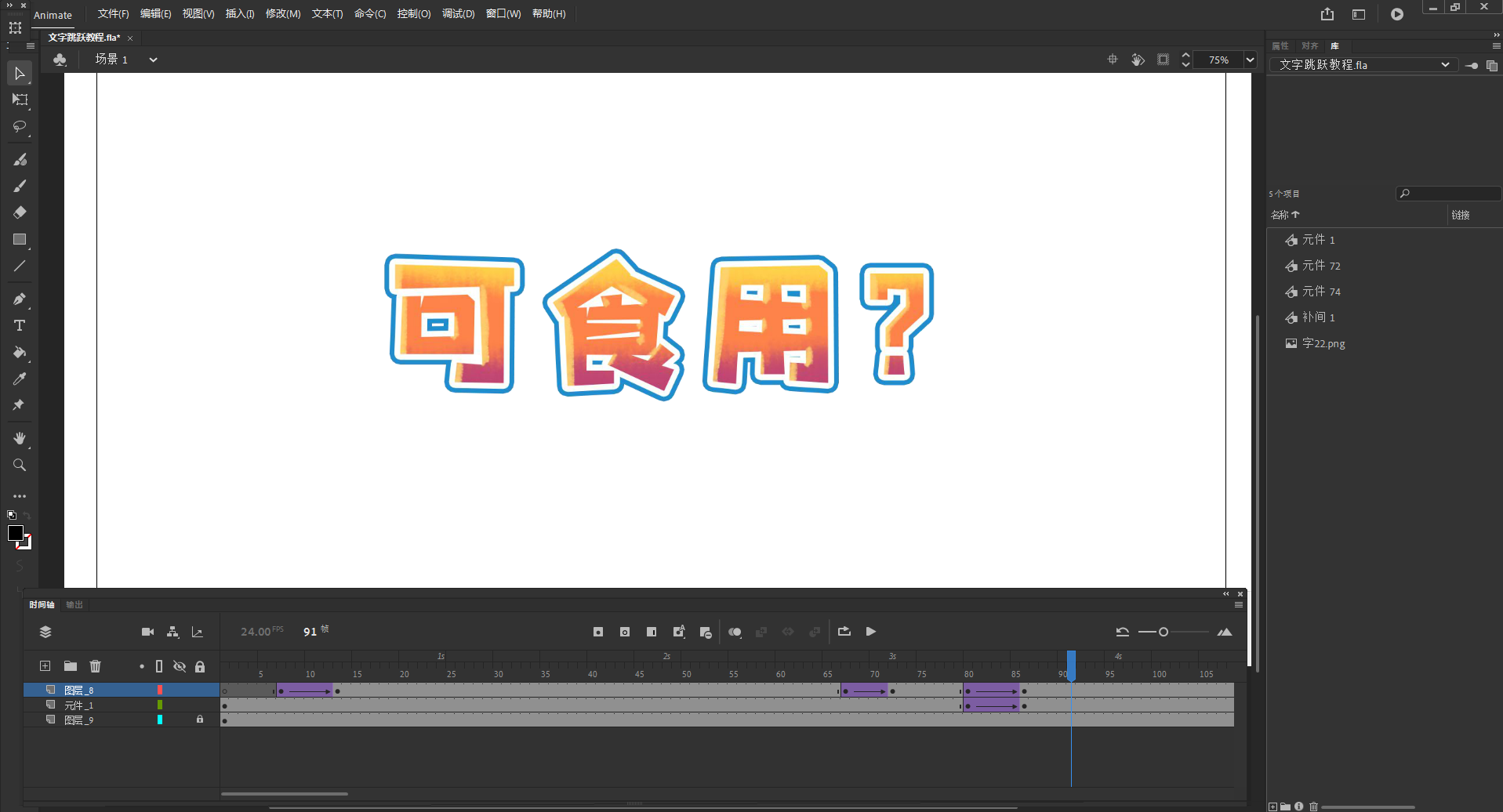
Task: Insert keyframe on timeline
Action: coord(598,632)
